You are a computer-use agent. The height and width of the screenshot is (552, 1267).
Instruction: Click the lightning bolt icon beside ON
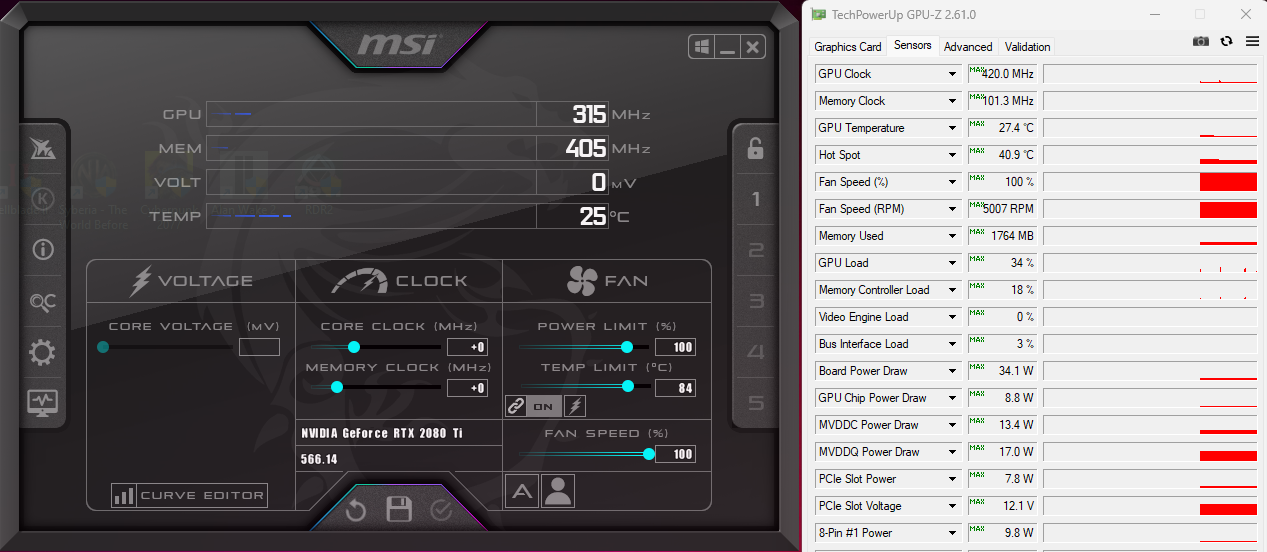(575, 406)
